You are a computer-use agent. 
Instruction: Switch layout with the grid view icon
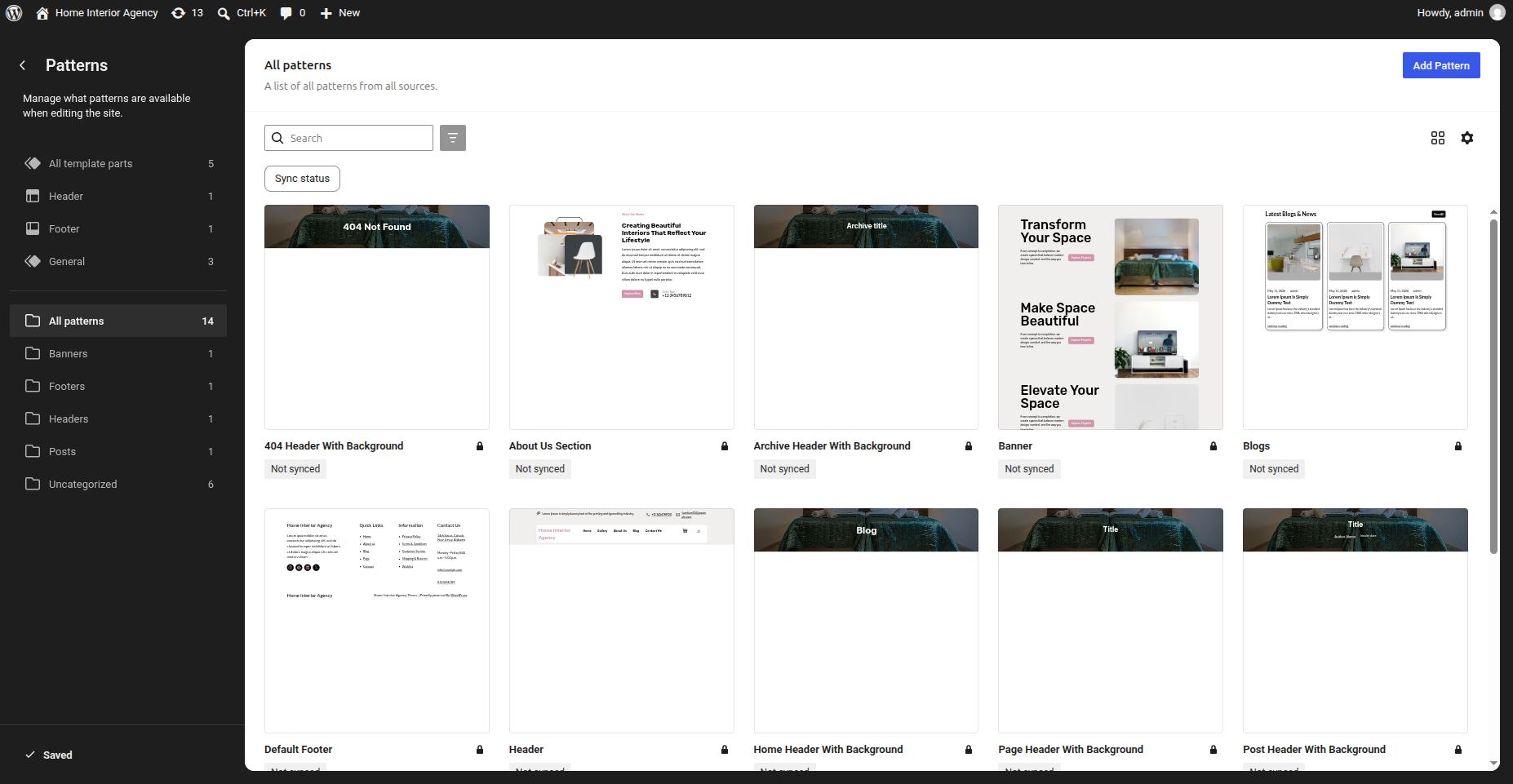click(x=1438, y=138)
